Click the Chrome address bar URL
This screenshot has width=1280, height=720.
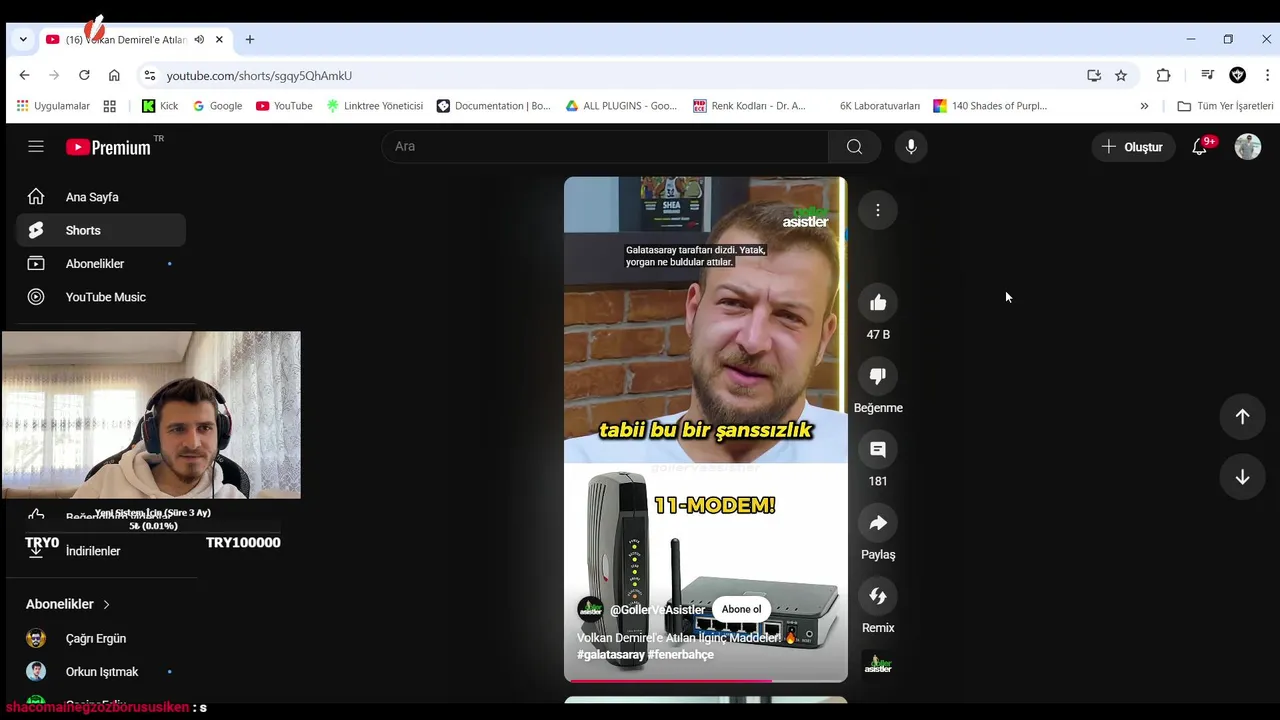tap(259, 75)
